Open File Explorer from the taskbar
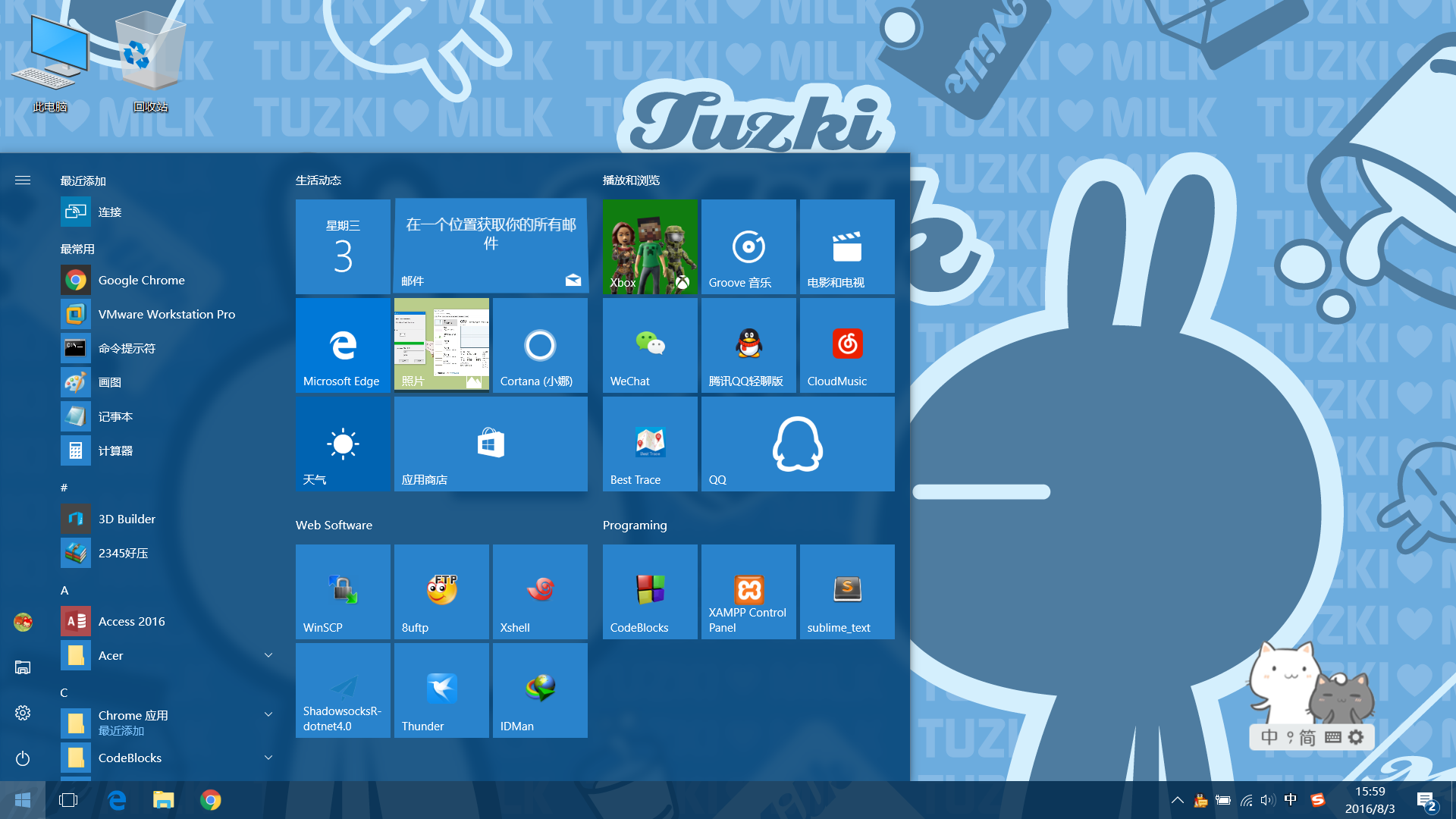 [x=163, y=800]
